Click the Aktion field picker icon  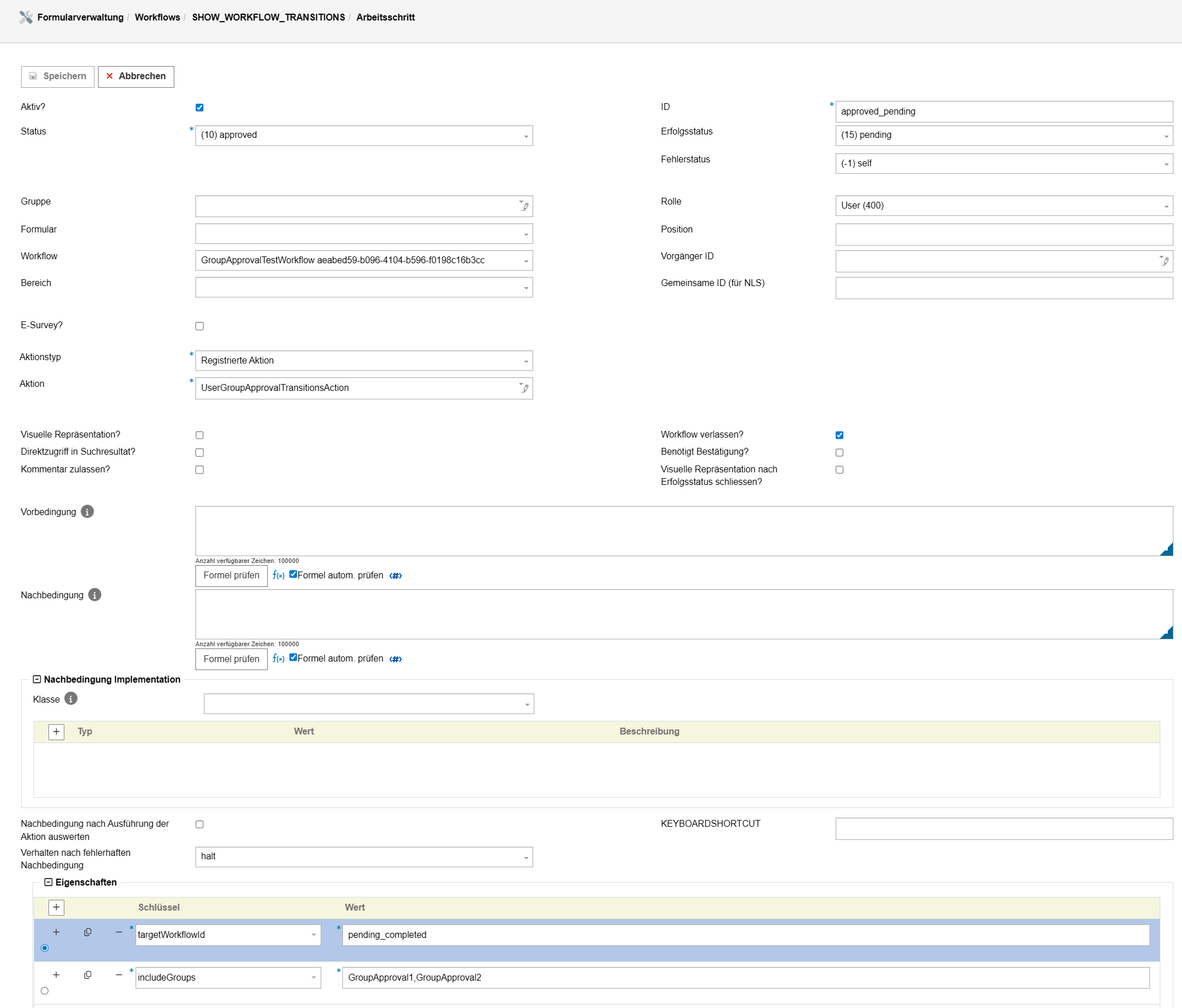click(523, 387)
